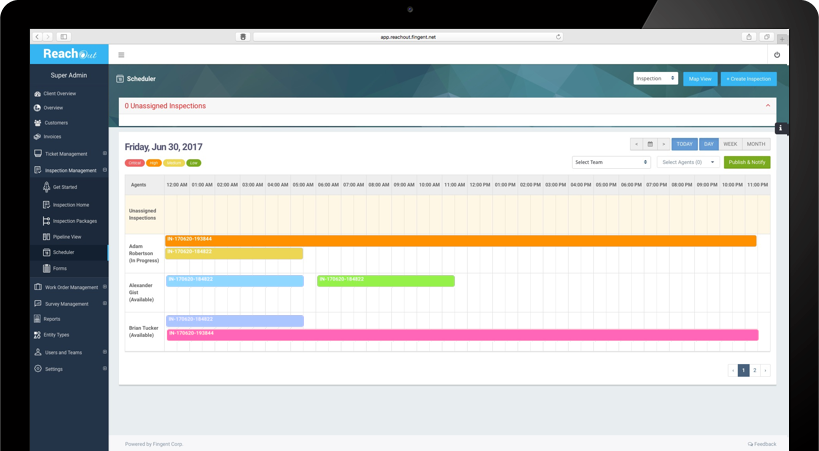Click pagination next arrow
819x451 pixels.
tap(766, 371)
